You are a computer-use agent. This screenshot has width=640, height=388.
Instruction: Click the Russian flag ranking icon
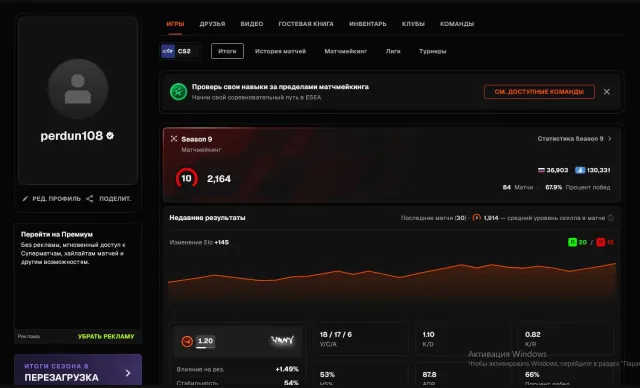click(x=541, y=170)
